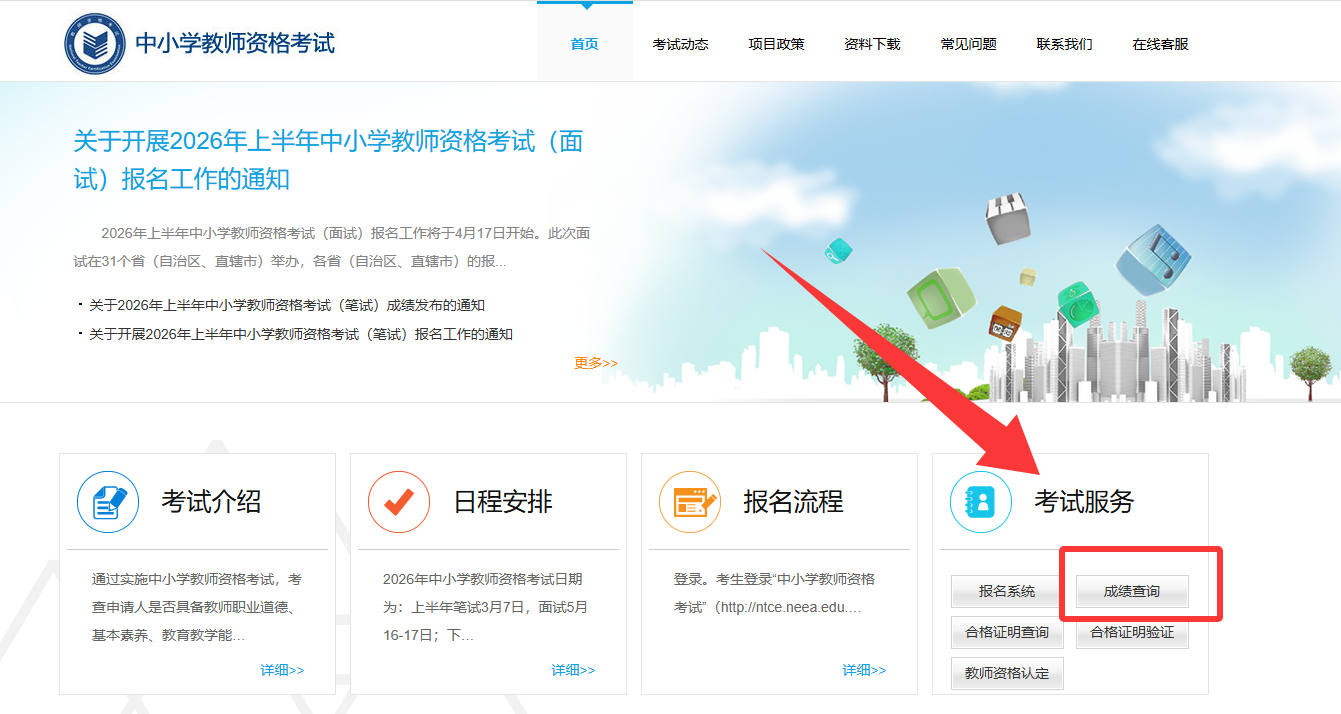Open the orange 更多>> link
The width and height of the screenshot is (1341, 714).
(x=596, y=363)
